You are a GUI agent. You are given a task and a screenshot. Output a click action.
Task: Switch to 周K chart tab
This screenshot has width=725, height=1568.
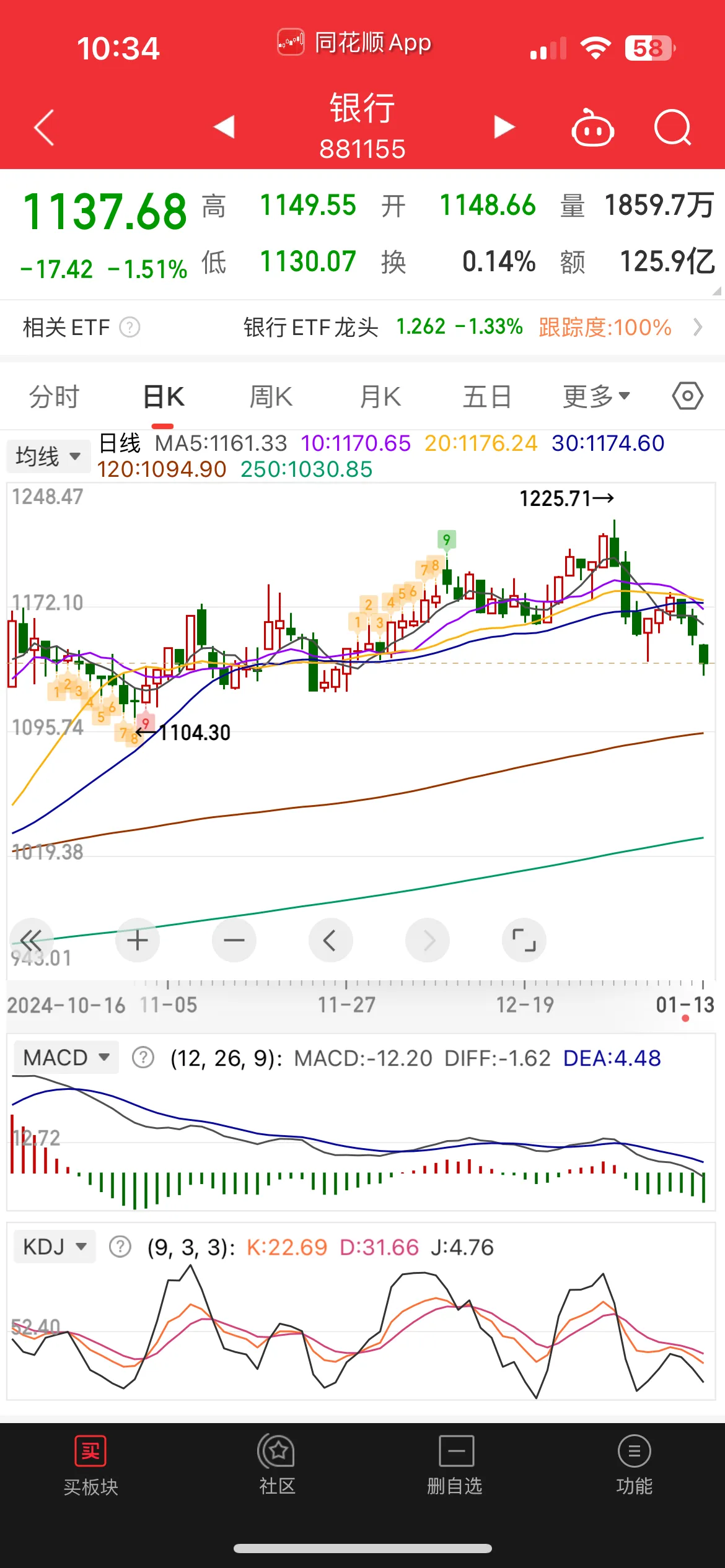point(271,396)
